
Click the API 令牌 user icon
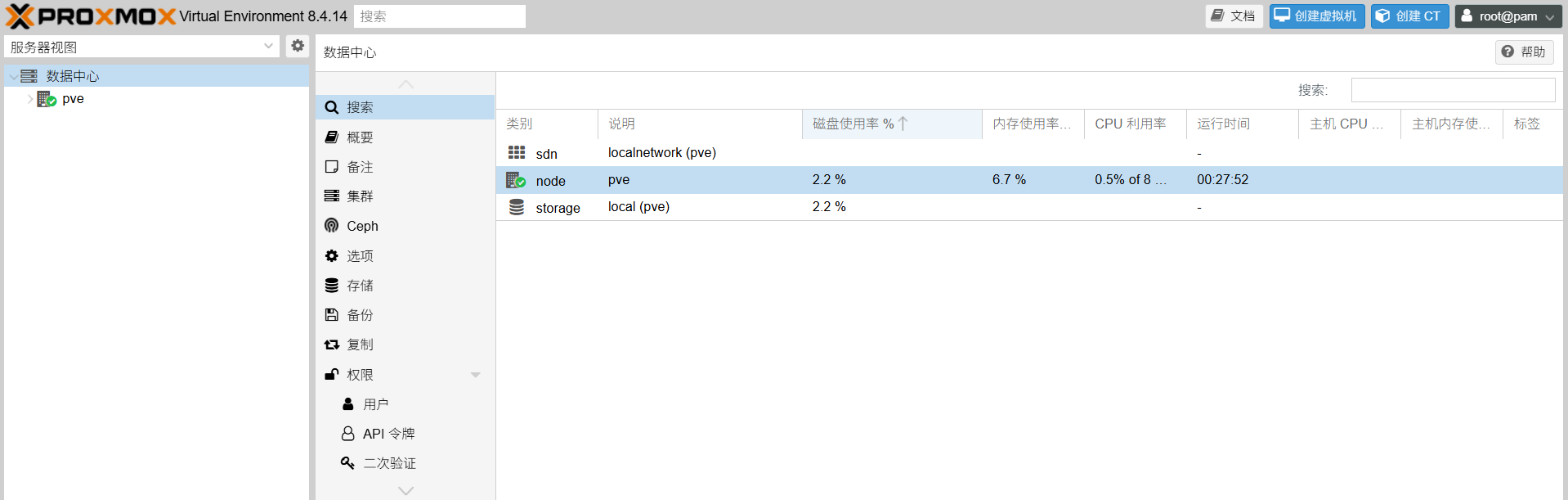pyautogui.click(x=347, y=434)
